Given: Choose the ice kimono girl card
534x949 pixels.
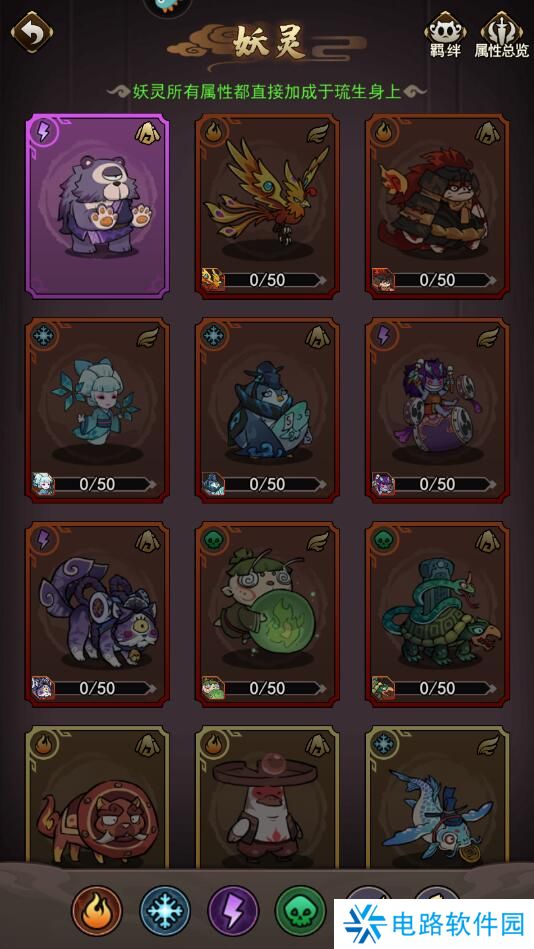Looking at the screenshot, I should click(97, 410).
